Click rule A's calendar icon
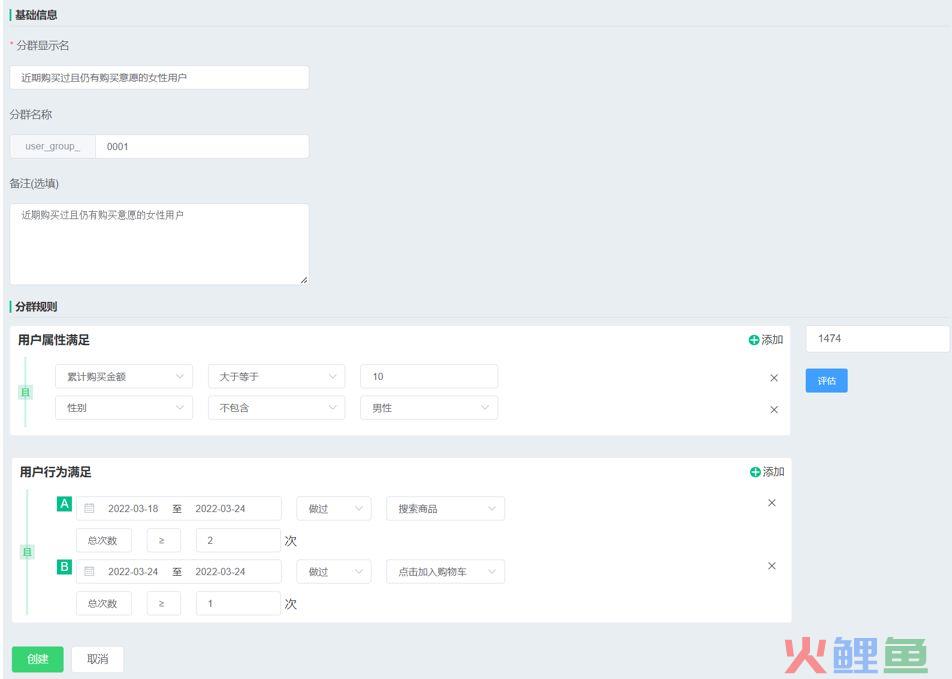This screenshot has width=952, height=679. pos(89,509)
